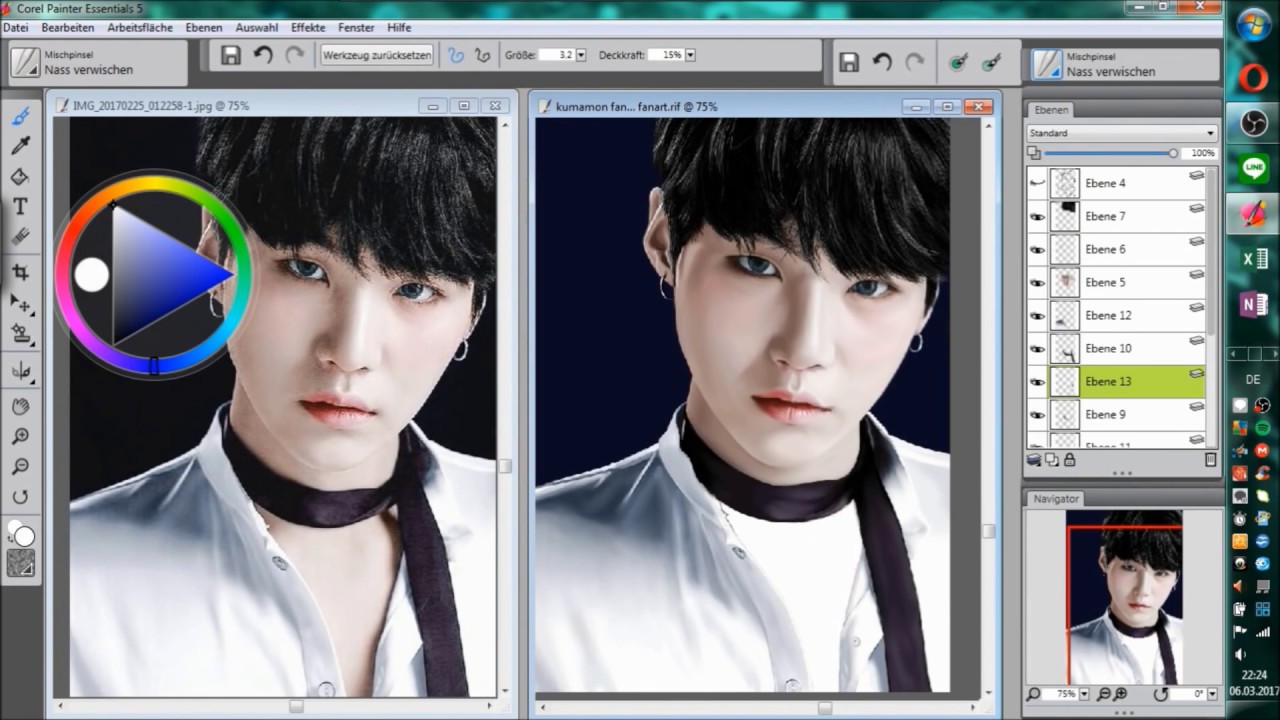Open the Datei menu
This screenshot has height=720, width=1280.
click(15, 28)
